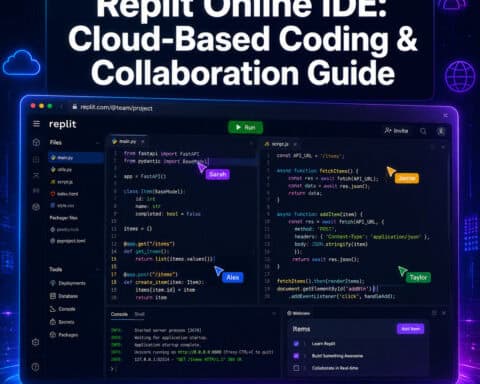Click the Packager files section label

point(63,218)
